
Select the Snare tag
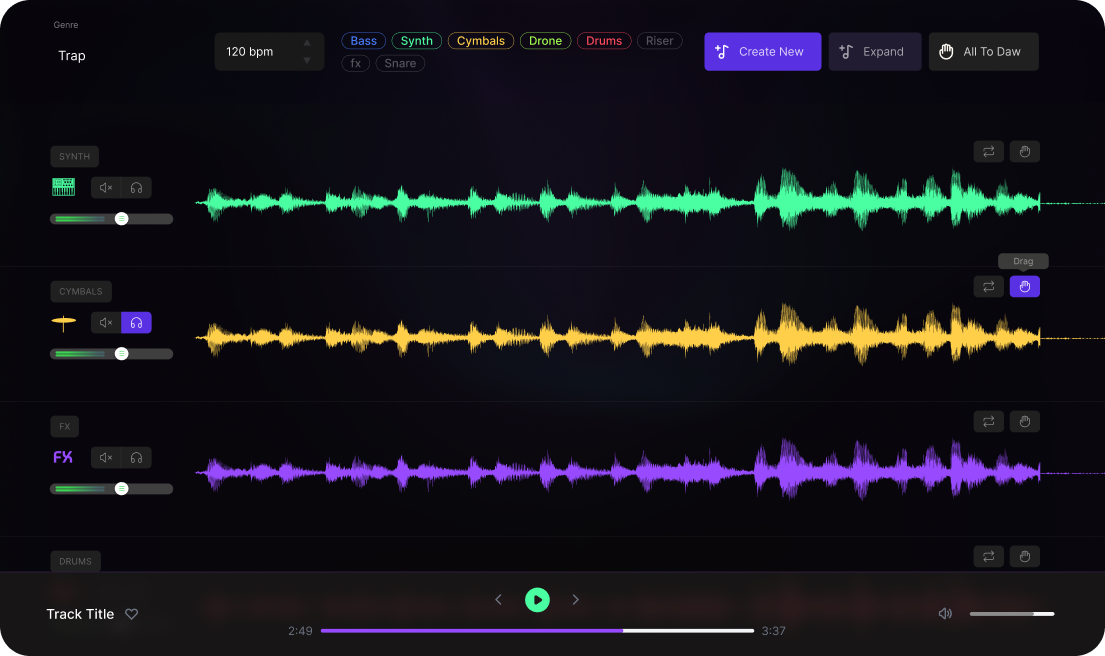[x=400, y=63]
